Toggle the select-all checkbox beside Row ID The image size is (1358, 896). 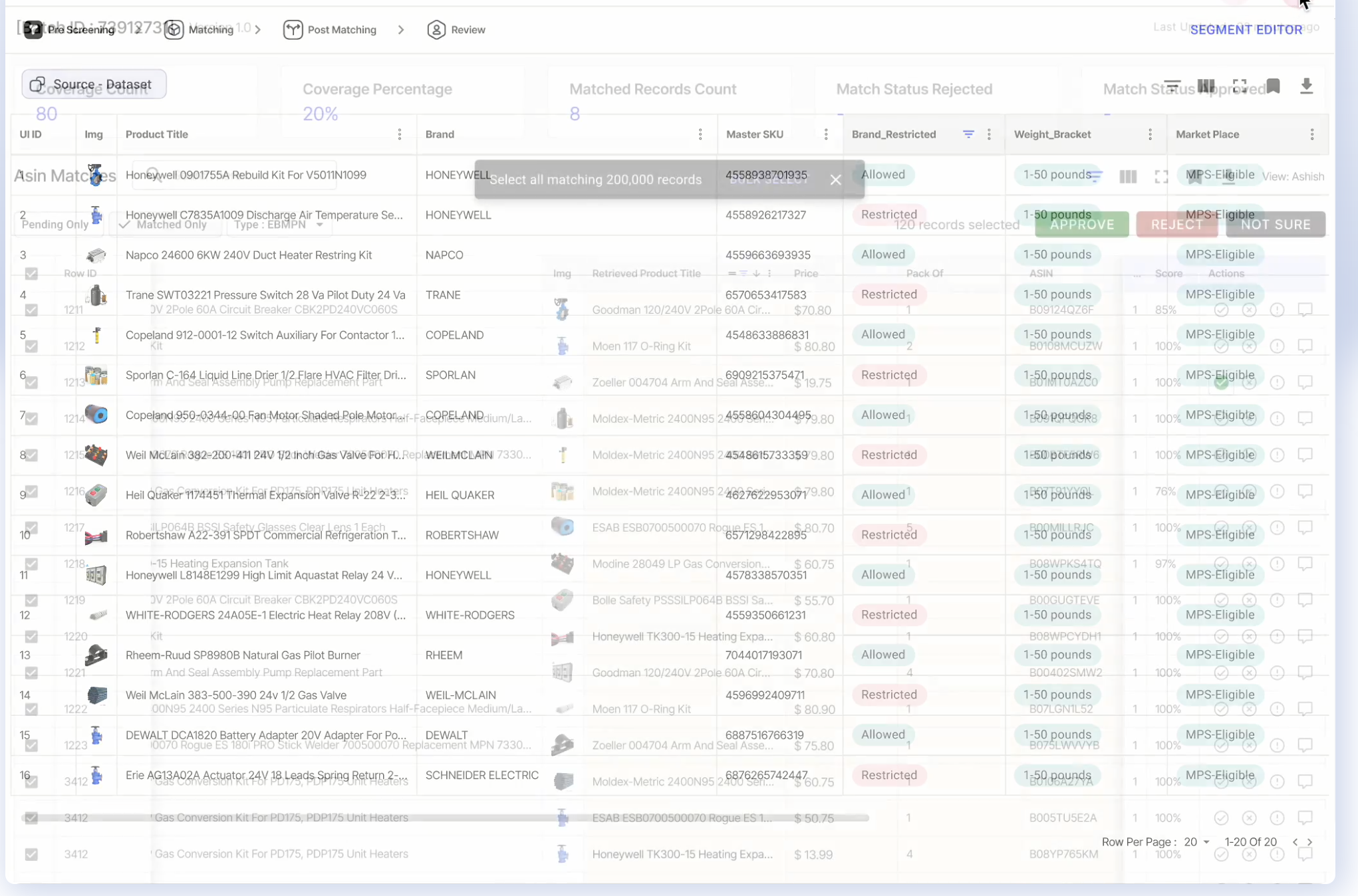[31, 274]
